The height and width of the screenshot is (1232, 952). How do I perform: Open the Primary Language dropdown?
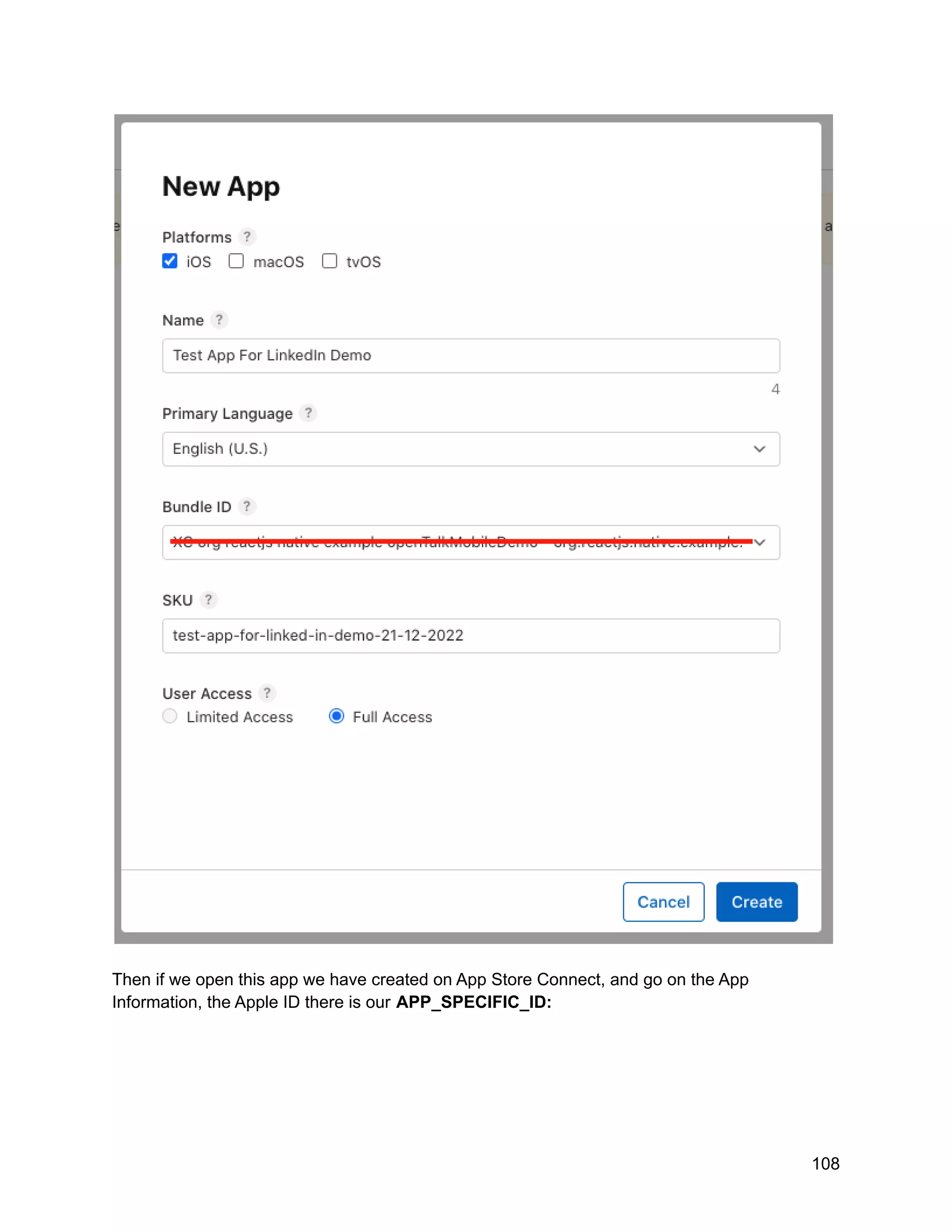[x=471, y=449]
